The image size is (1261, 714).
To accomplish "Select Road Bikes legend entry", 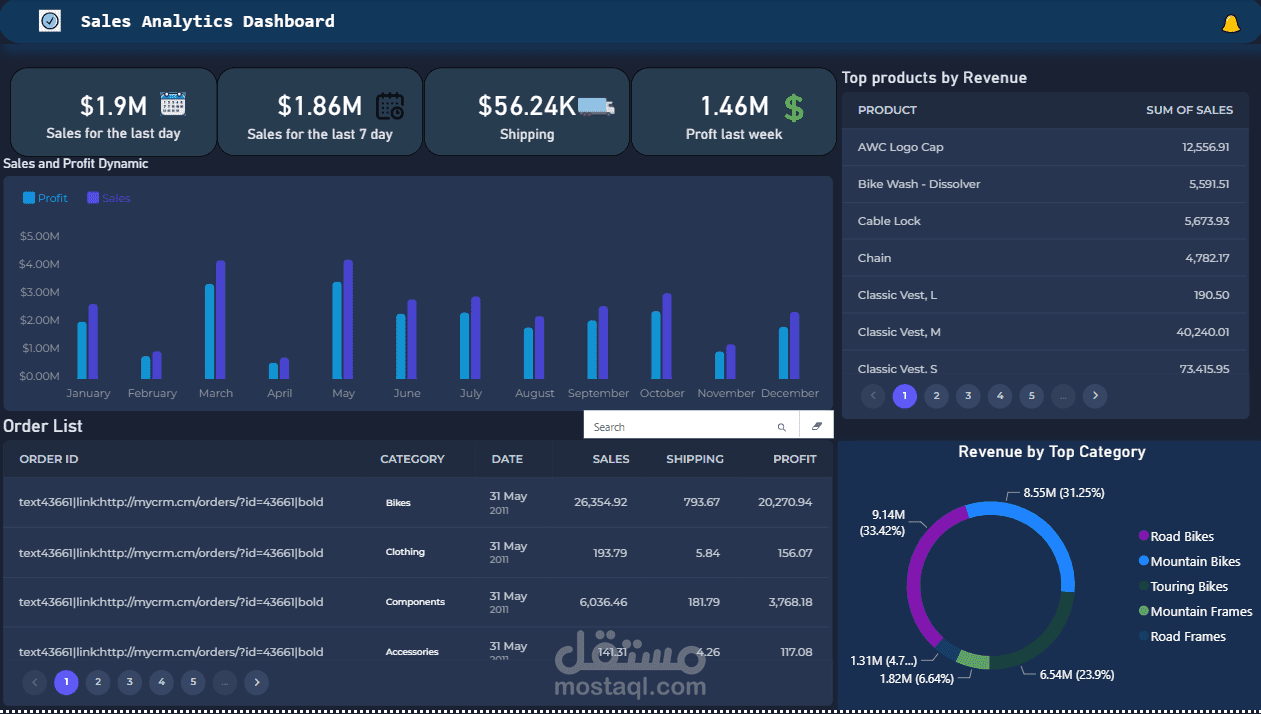I will tap(1177, 537).
